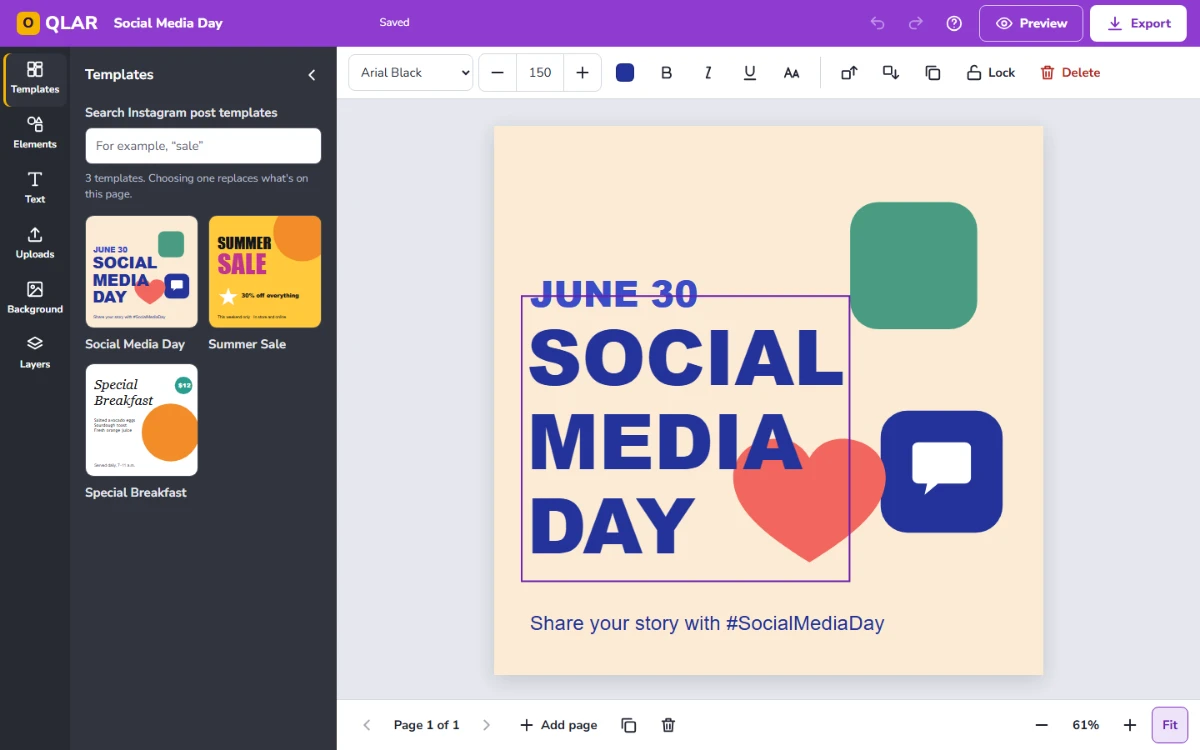This screenshot has height=750, width=1200.
Task: Send the element backward
Action: tap(891, 73)
